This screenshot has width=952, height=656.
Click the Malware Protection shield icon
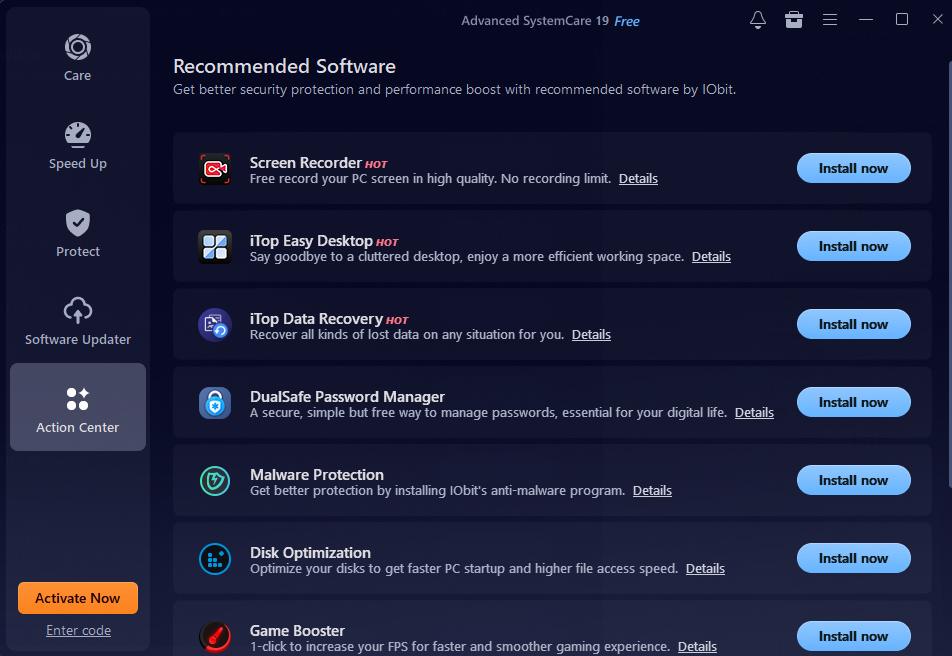(215, 481)
